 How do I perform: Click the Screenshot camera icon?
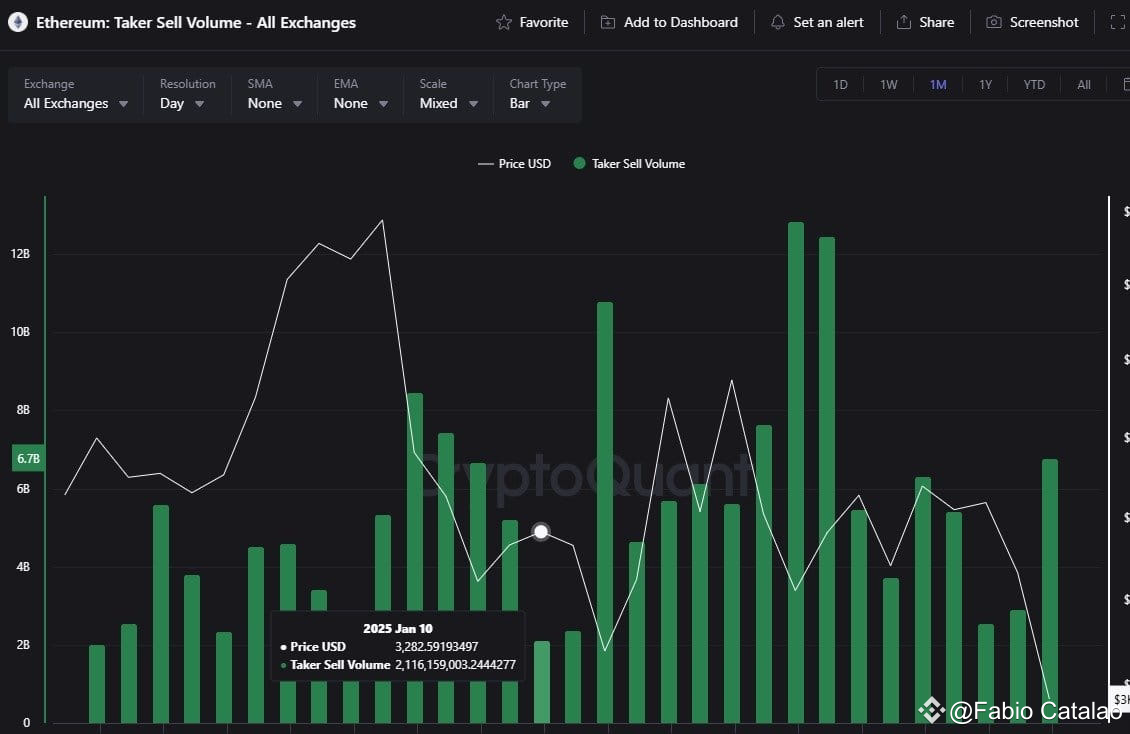(x=994, y=22)
